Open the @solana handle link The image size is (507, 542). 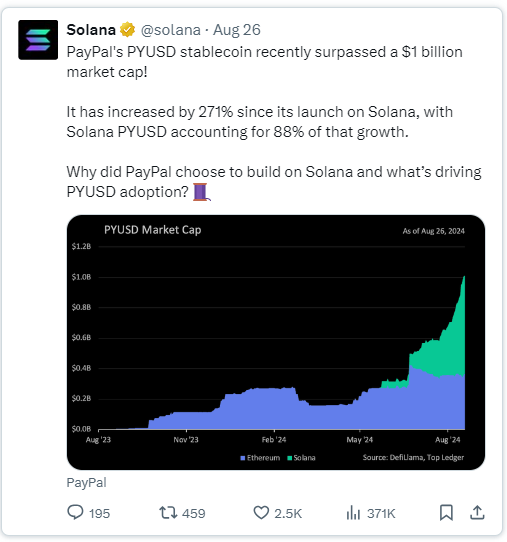click(x=171, y=30)
